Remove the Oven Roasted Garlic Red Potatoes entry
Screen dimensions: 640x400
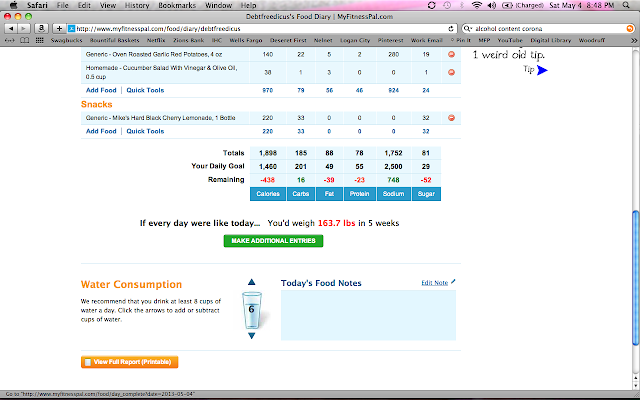451,54
